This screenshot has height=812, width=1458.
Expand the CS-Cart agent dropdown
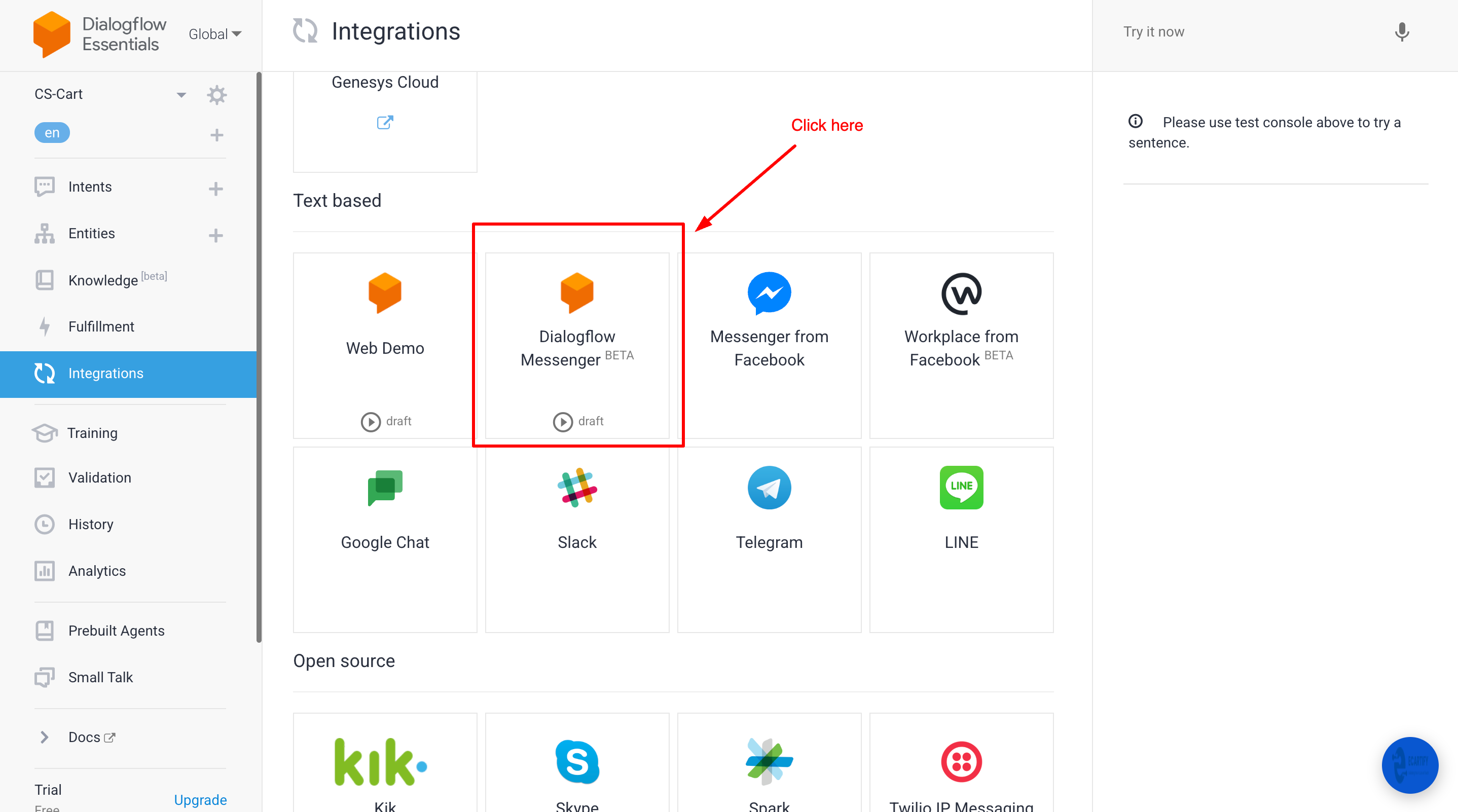[x=181, y=94]
